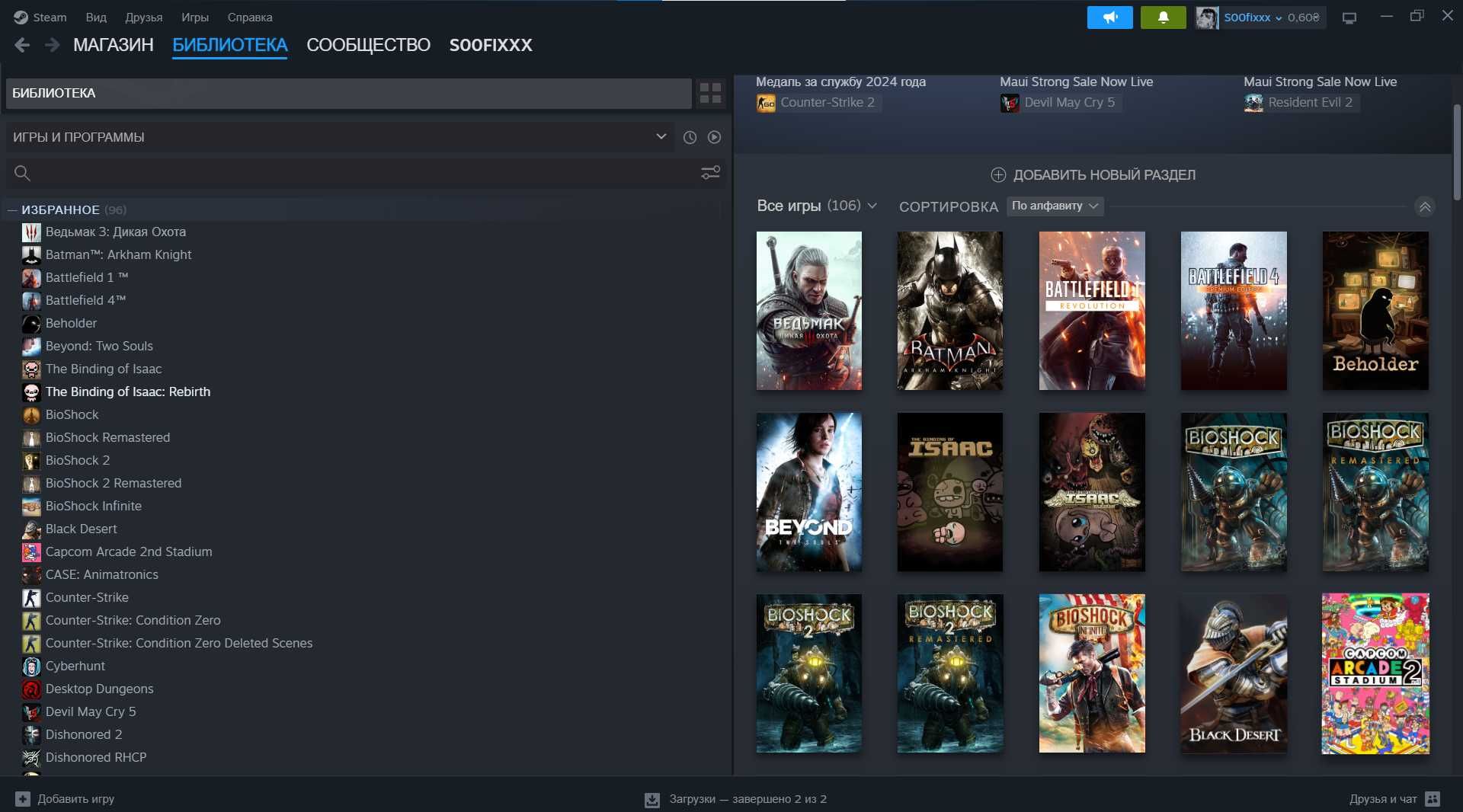This screenshot has height=812, width=1463.
Task: Click the Dishonored RHCP list icon
Action: (x=31, y=758)
